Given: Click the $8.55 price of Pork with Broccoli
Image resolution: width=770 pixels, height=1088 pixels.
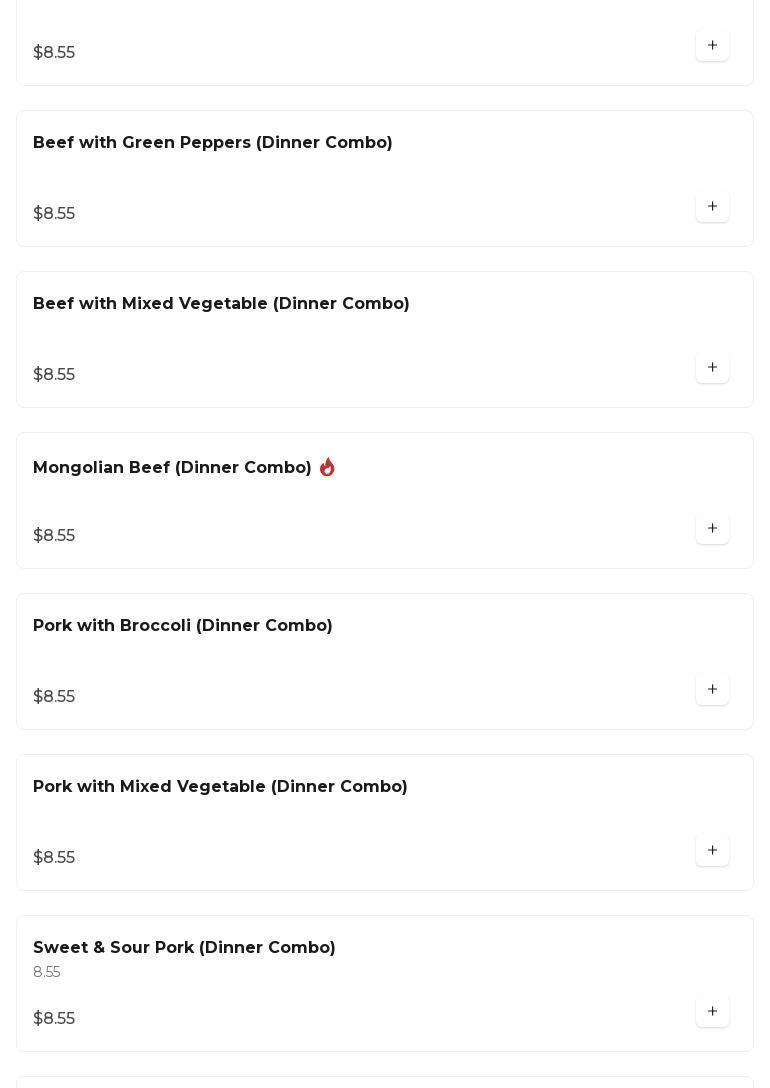Looking at the screenshot, I should (54, 697).
